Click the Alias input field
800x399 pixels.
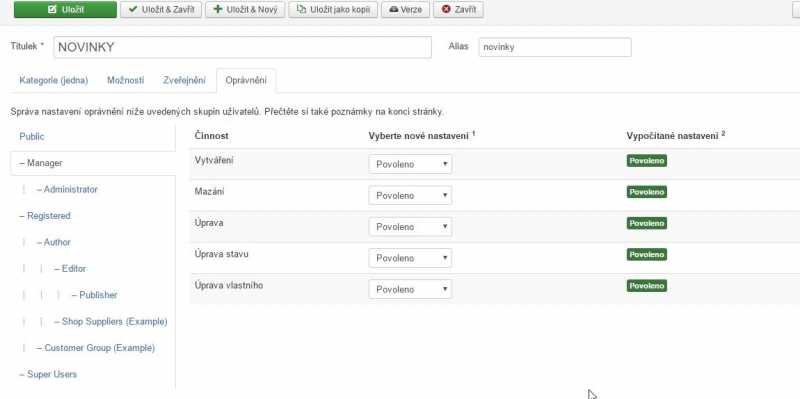tap(555, 47)
